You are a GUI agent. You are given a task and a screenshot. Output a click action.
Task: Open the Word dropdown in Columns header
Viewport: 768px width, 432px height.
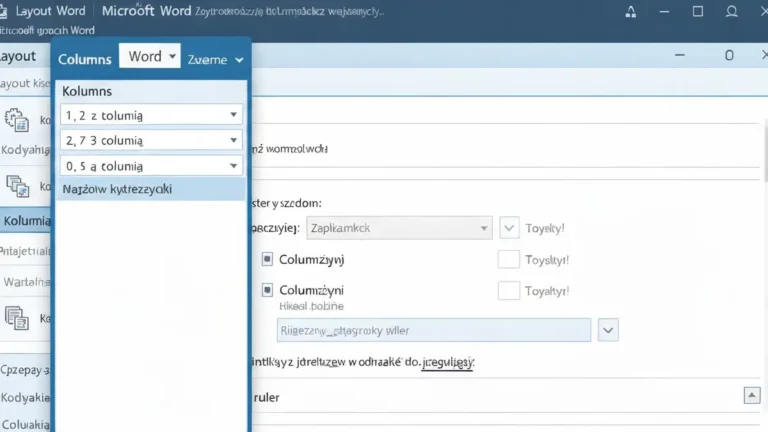coord(150,56)
